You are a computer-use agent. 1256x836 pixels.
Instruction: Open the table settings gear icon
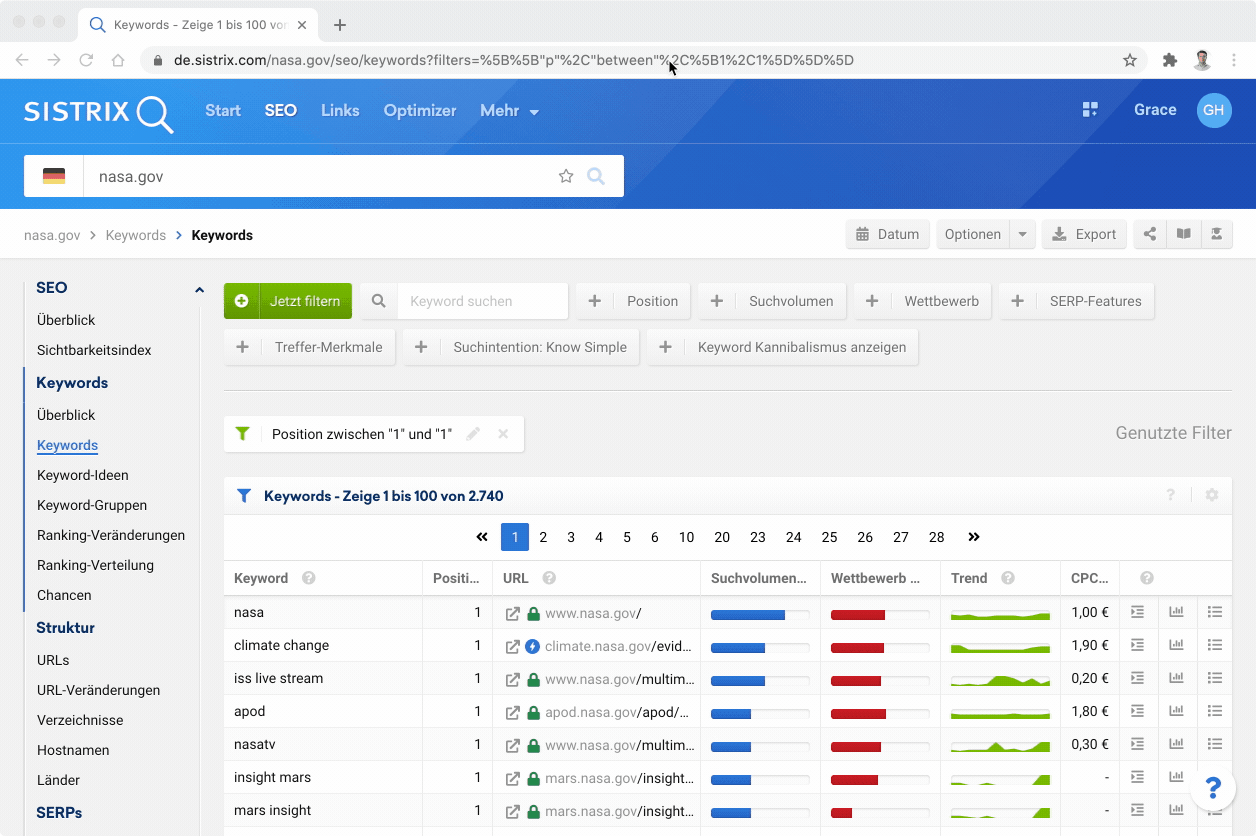[1212, 495]
